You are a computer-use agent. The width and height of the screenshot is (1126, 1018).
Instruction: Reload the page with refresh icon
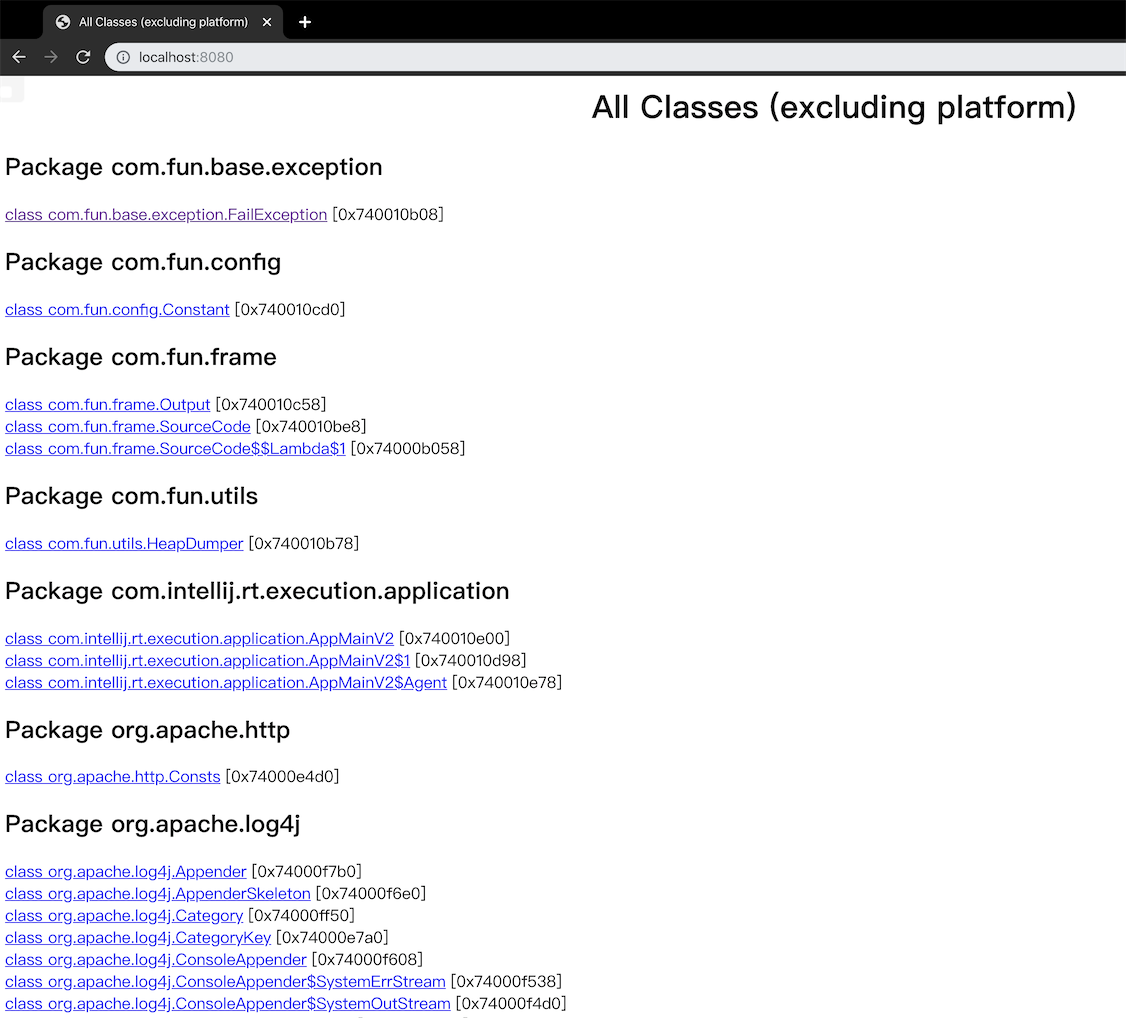pyautogui.click(x=83, y=57)
